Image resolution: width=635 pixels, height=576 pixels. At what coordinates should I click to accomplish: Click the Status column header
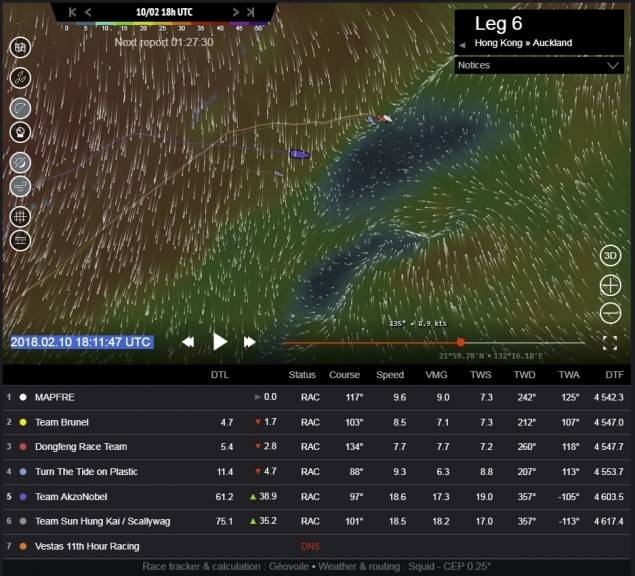[x=302, y=375]
